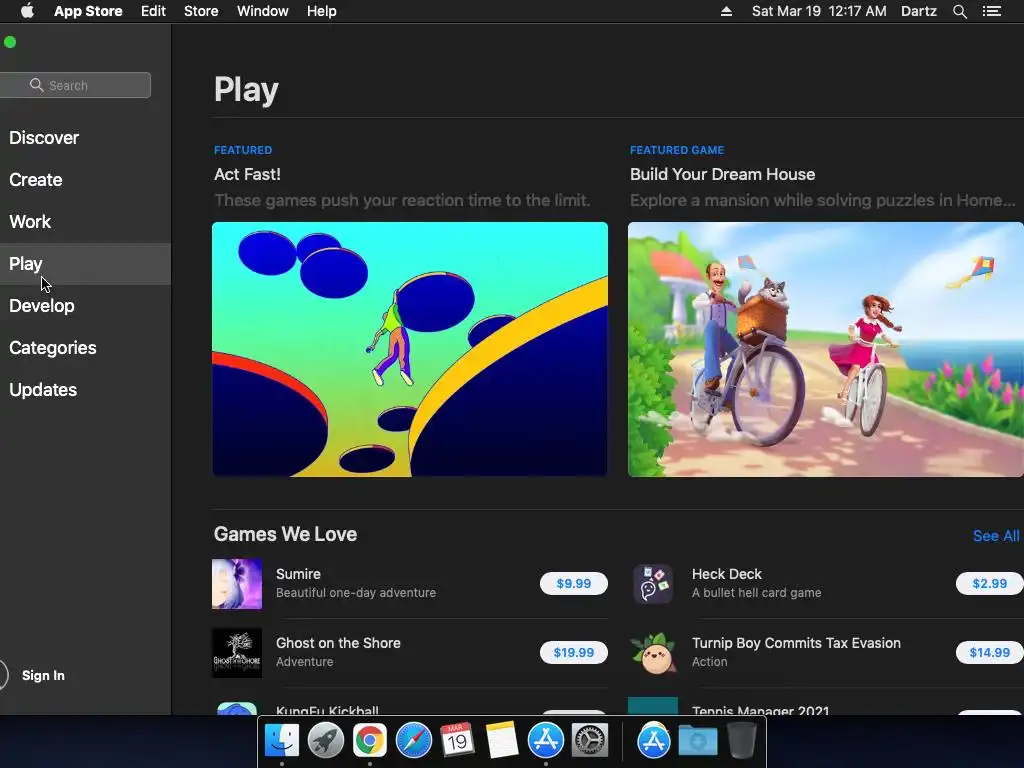Viewport: 1024px width, 768px height.
Task: Click the eject icon in menu bar
Action: (726, 11)
